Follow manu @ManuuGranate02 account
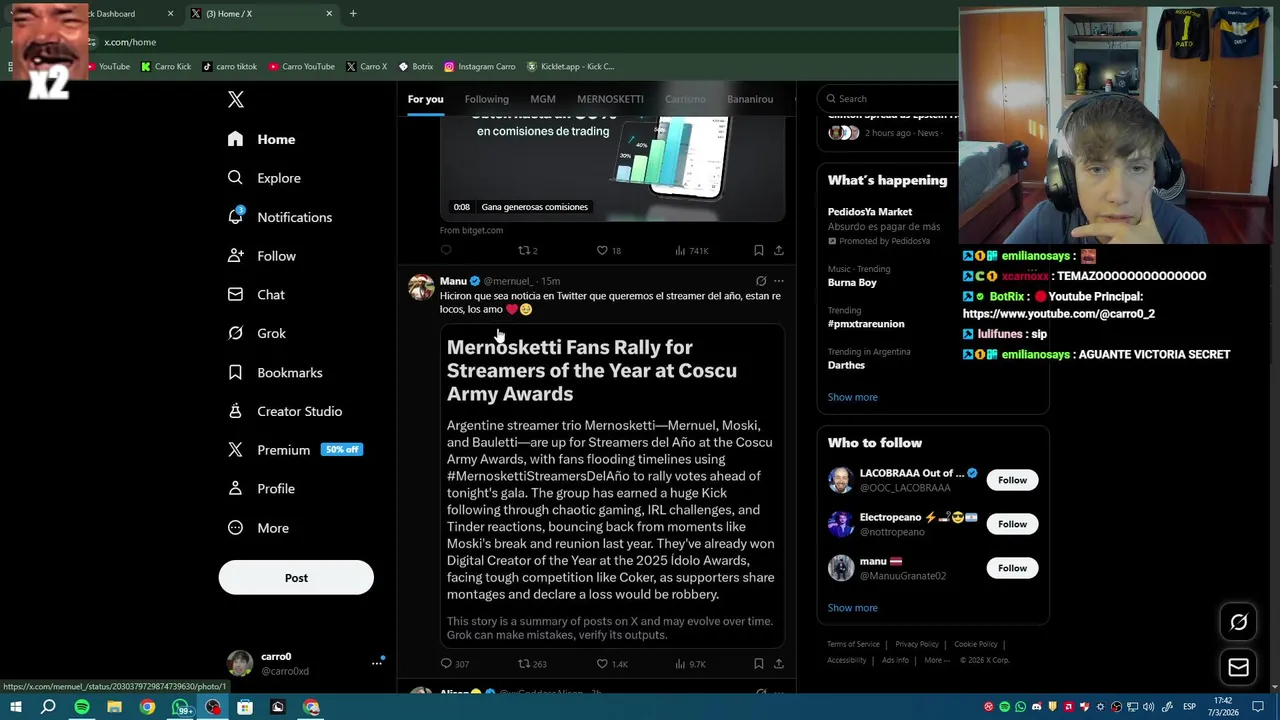Screen dimensions: 1280x720 coord(1012,568)
